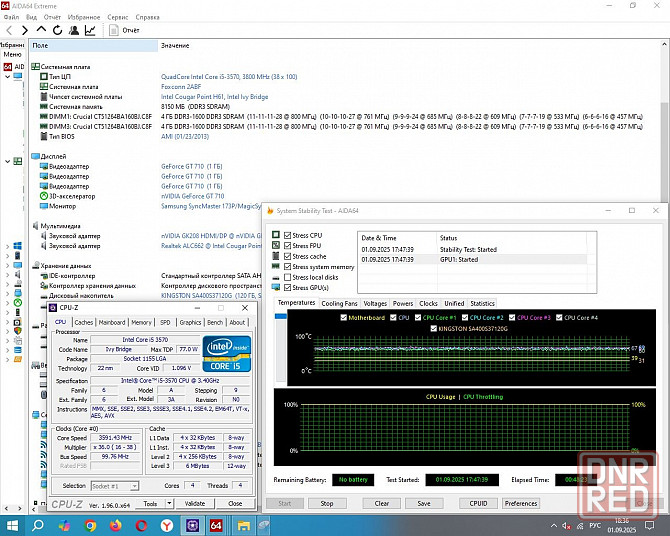Switch to the Cooling Fans tab

[x=339, y=303]
